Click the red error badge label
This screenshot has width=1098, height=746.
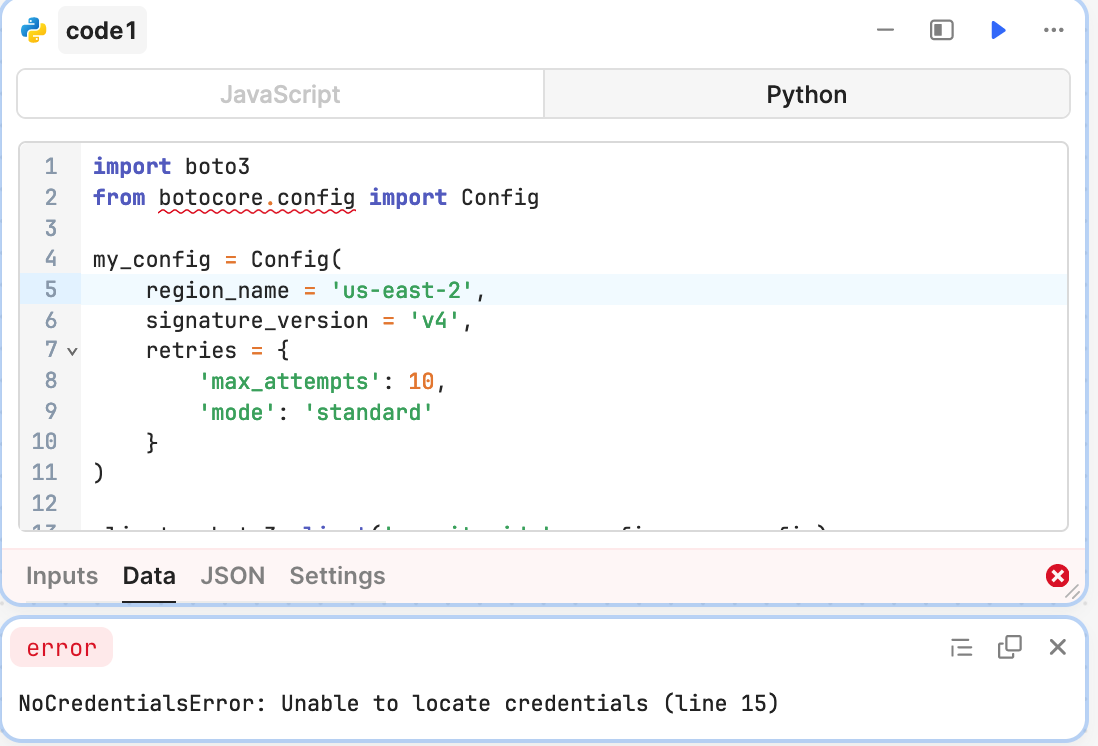click(x=62, y=648)
